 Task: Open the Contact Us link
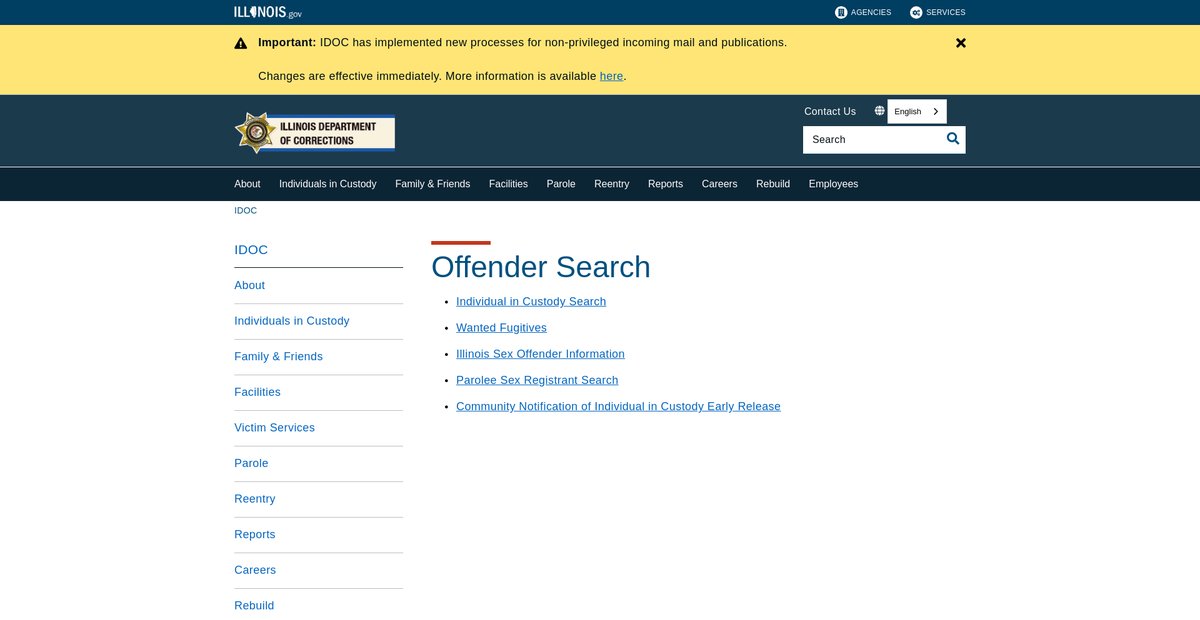(830, 111)
